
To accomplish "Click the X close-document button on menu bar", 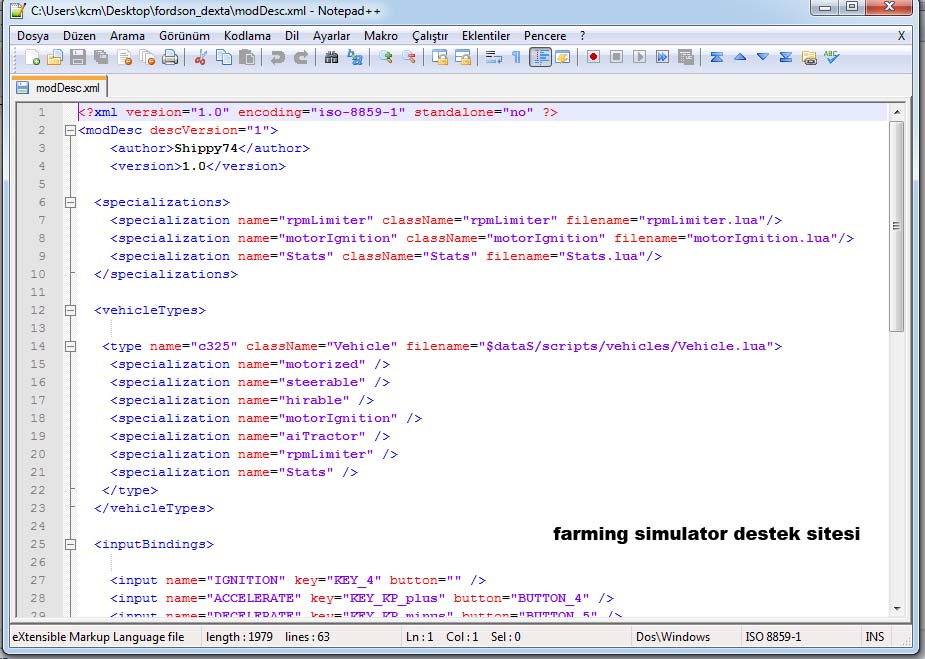I will (901, 36).
